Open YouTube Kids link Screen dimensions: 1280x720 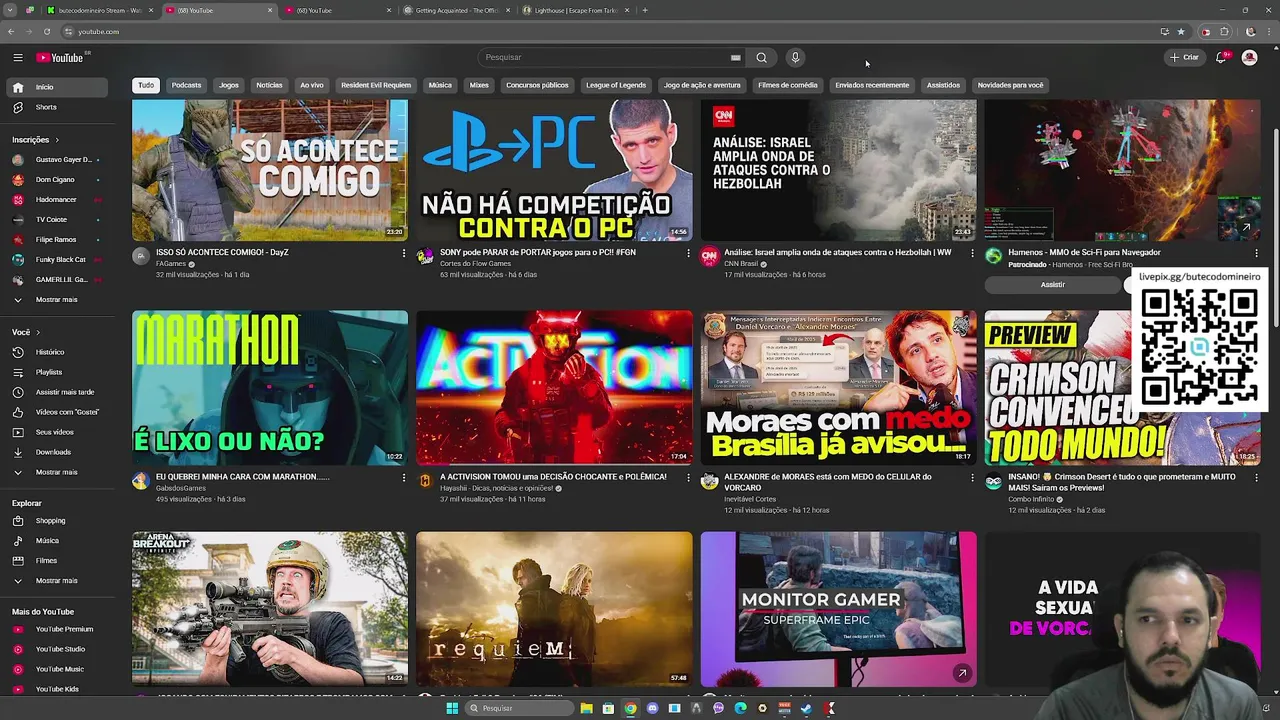click(59, 689)
